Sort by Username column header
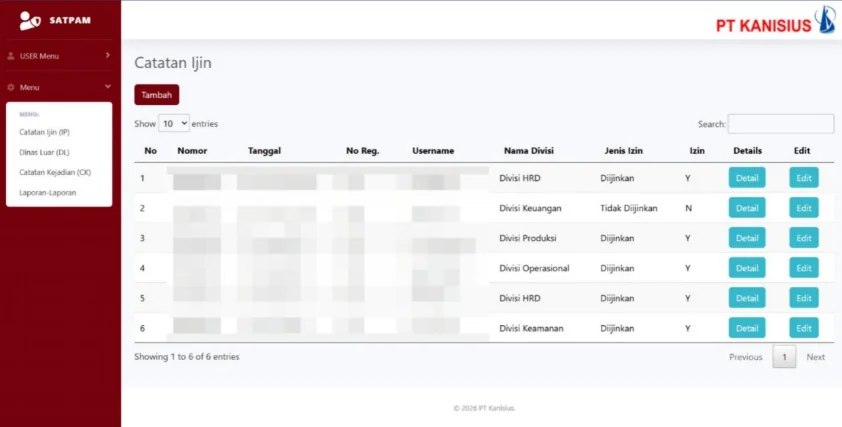 433,151
